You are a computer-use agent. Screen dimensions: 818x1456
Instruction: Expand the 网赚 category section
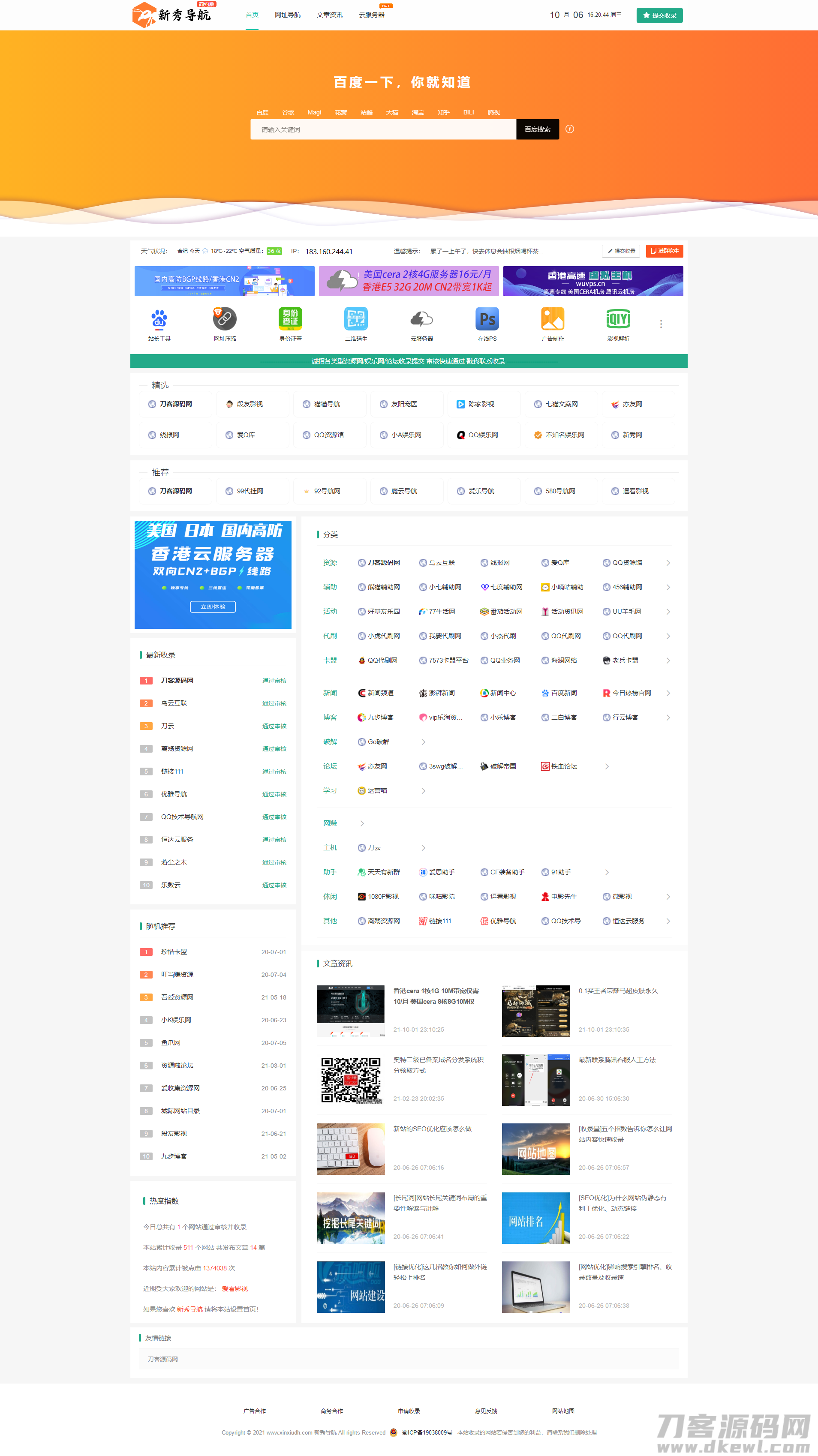[x=362, y=823]
